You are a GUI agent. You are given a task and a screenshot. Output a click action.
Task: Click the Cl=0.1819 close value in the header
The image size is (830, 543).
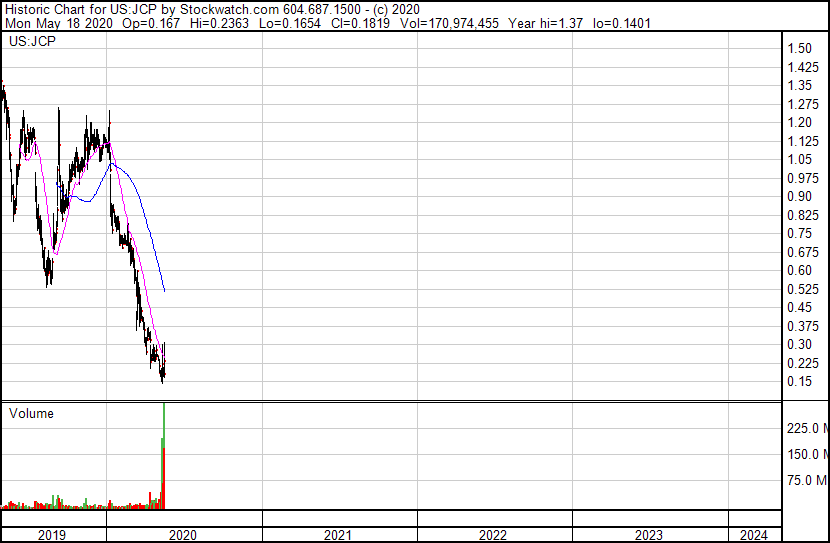[x=360, y=23]
